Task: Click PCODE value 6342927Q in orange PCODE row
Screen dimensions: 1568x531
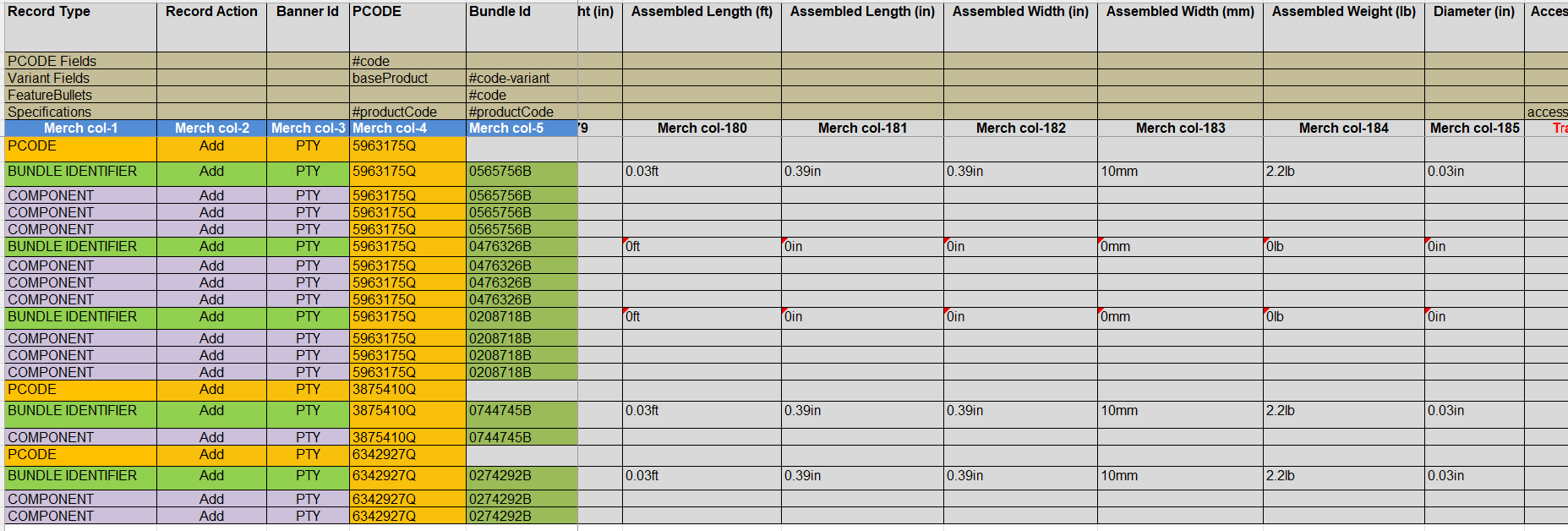Action: 407,455
